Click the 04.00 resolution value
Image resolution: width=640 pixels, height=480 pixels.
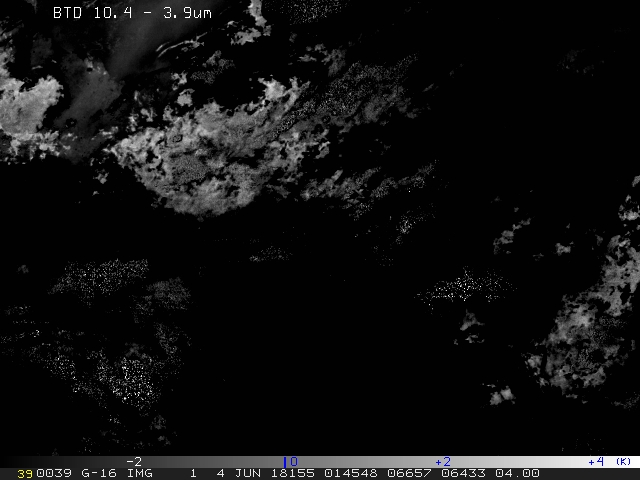coord(517,473)
